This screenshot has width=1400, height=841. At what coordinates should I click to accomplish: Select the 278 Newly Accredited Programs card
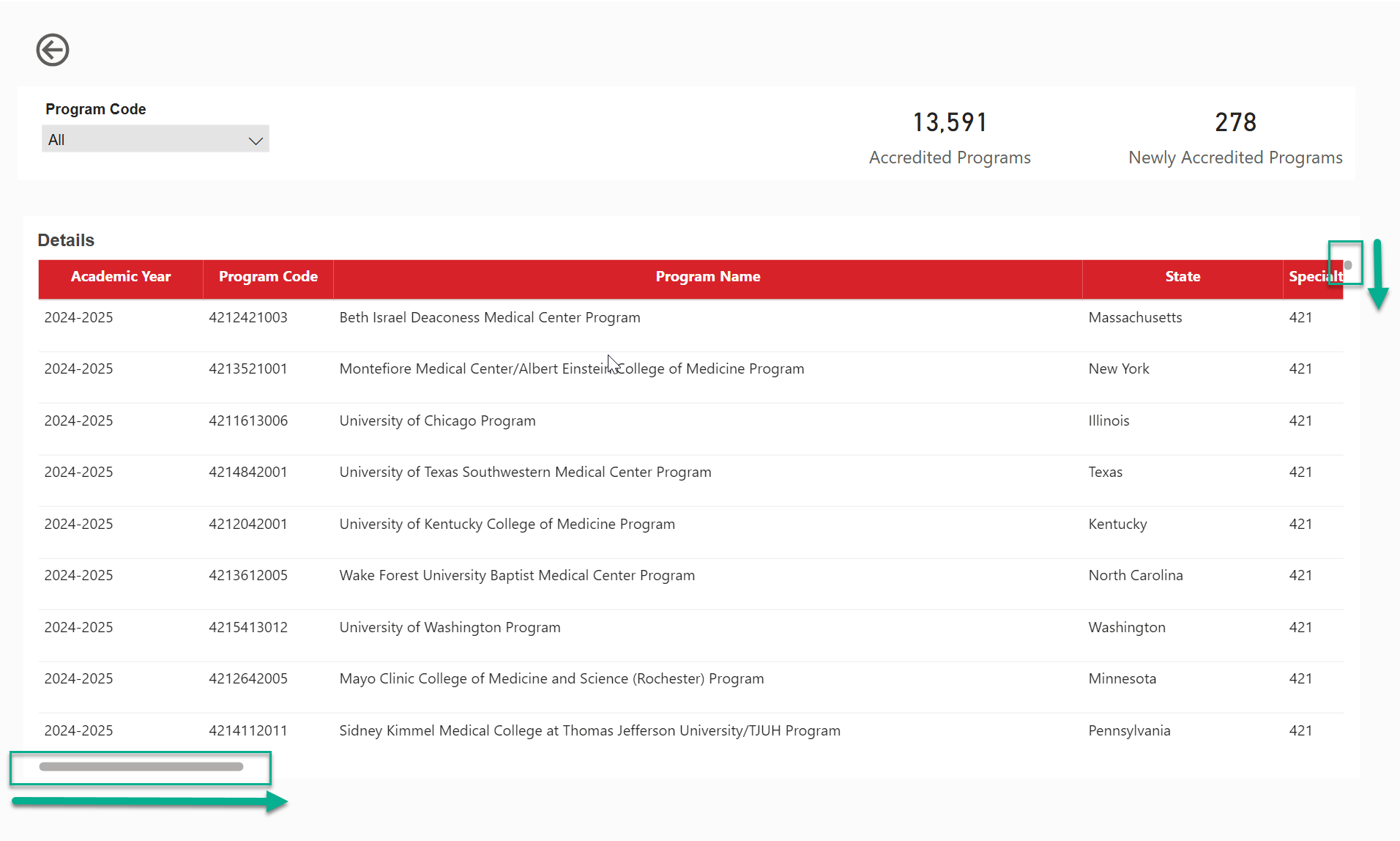(1235, 138)
